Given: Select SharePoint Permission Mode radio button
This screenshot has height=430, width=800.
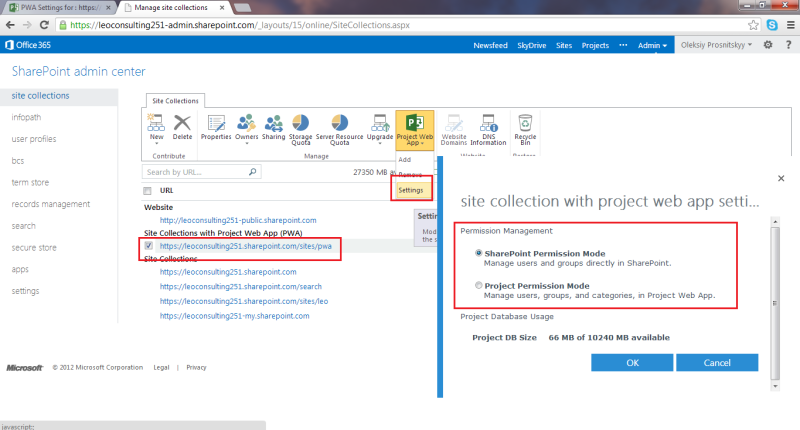Looking at the screenshot, I should [x=479, y=253].
